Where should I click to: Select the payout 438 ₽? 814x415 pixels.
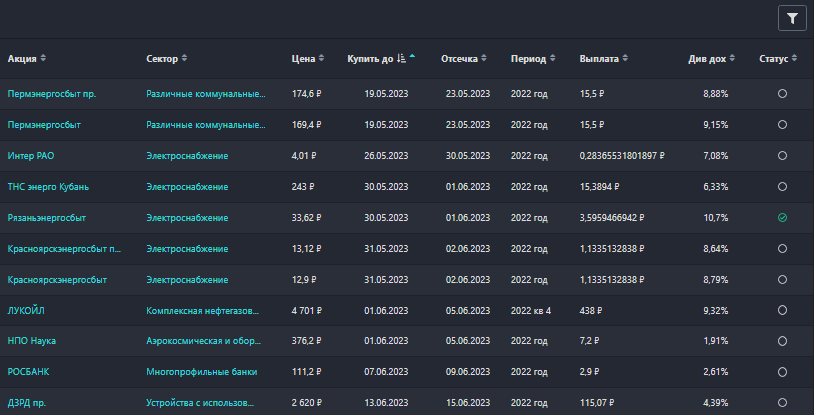pos(591,311)
